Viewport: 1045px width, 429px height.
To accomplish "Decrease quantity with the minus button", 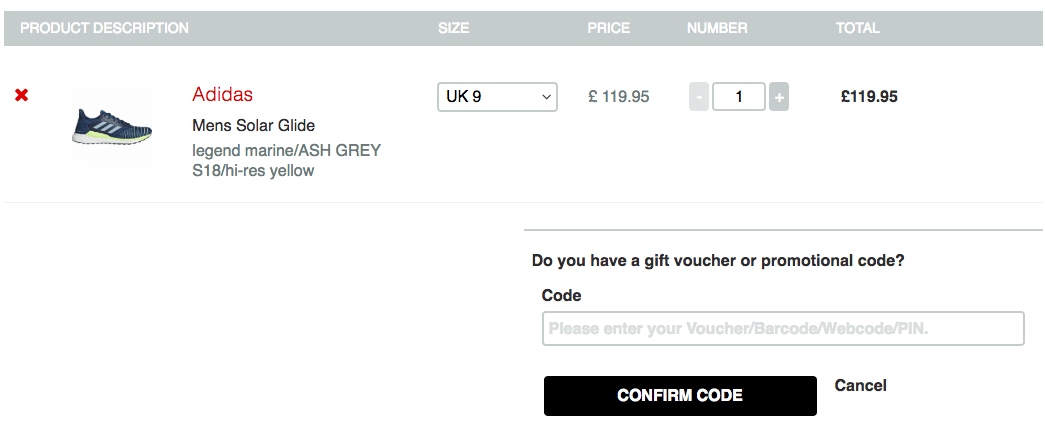I will pyautogui.click(x=698, y=97).
